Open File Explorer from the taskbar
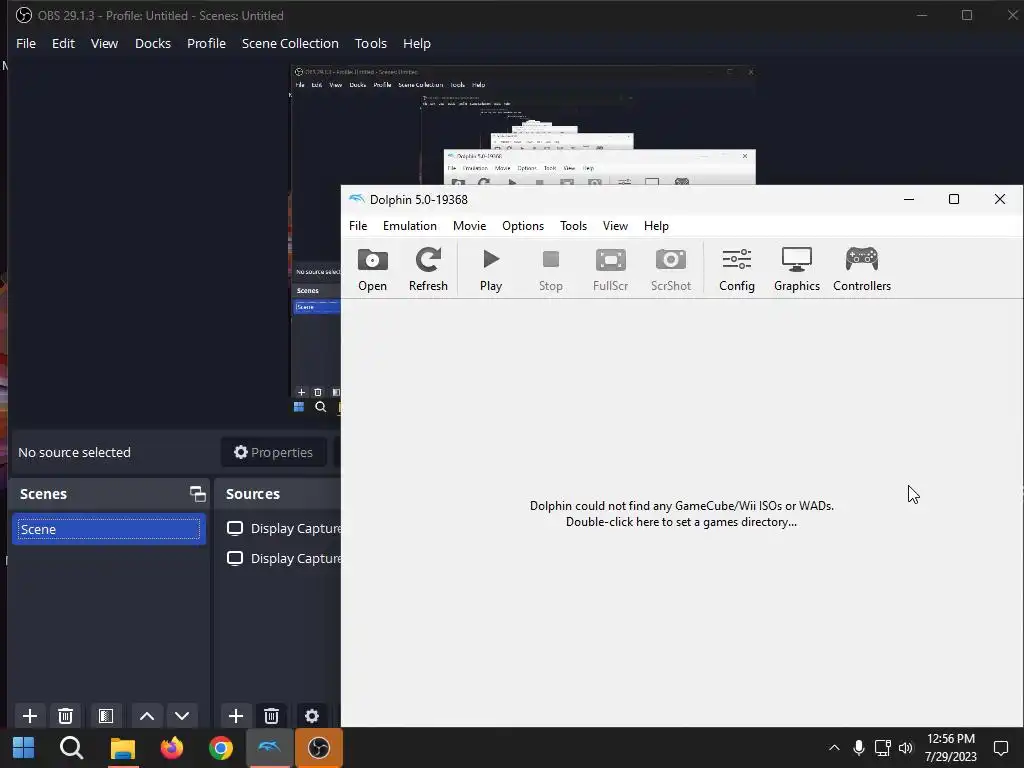The height and width of the screenshot is (768, 1024). (122, 747)
